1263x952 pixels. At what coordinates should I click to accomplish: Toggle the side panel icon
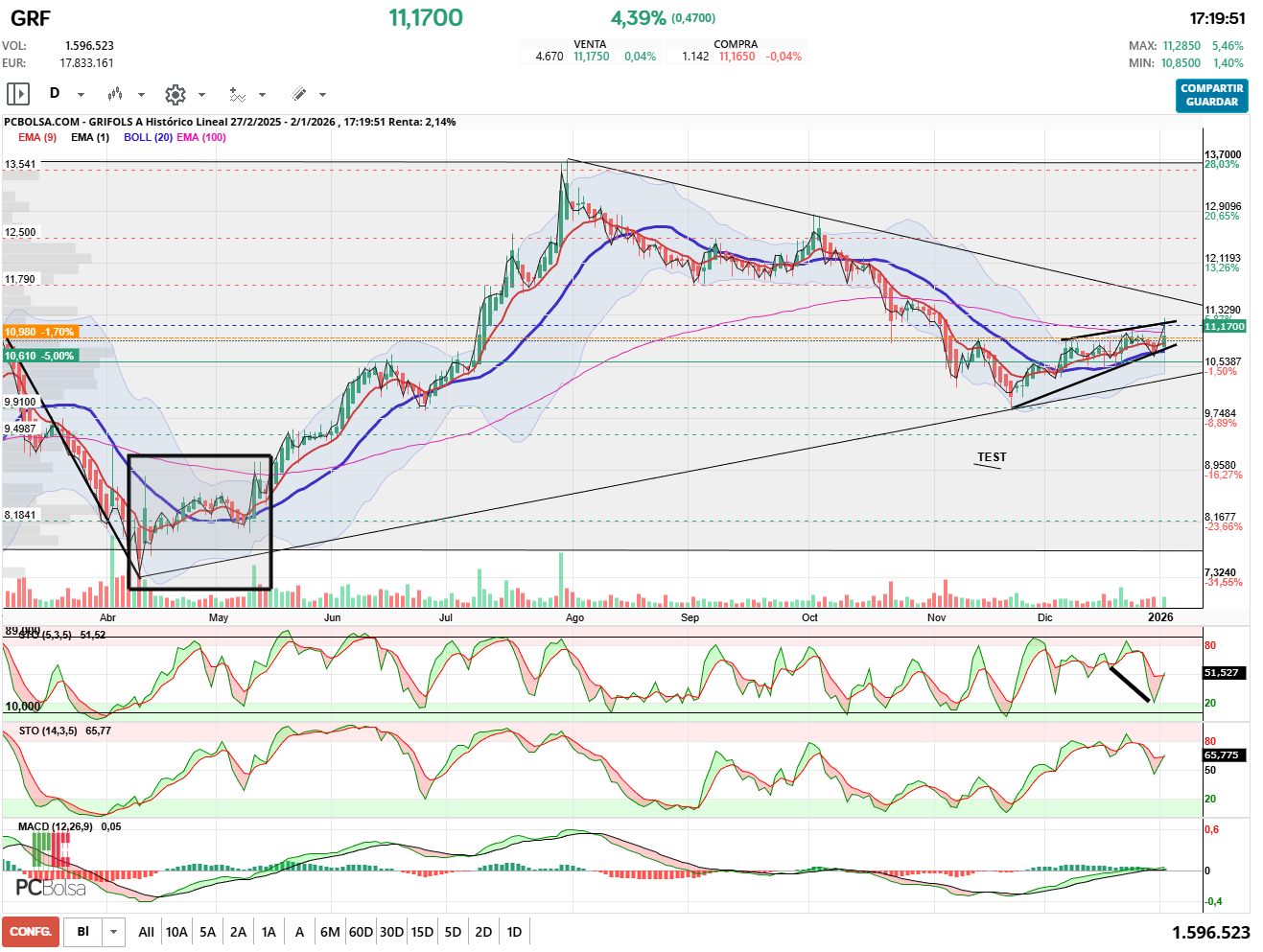coord(18,94)
